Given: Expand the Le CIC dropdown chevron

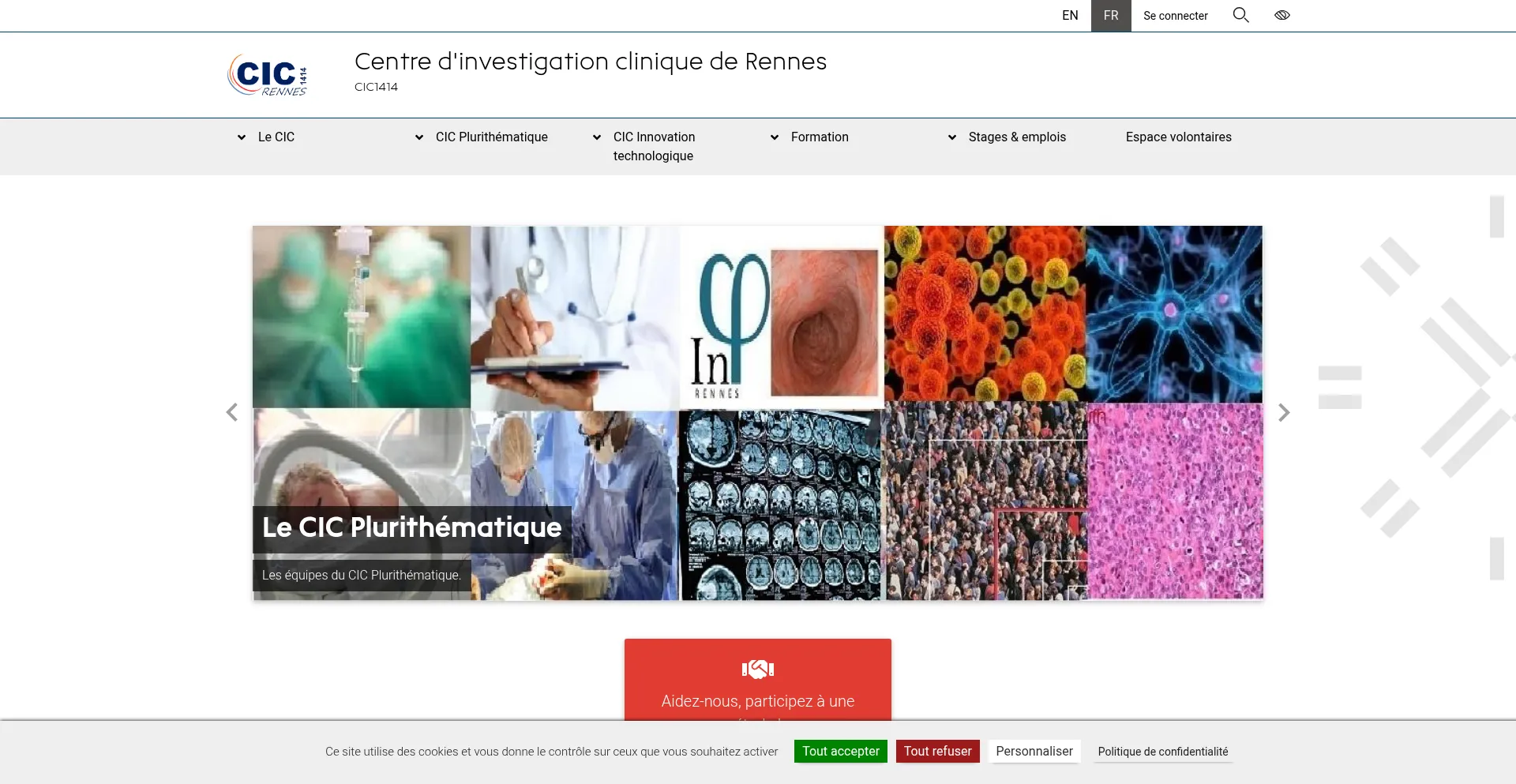Looking at the screenshot, I should click(x=242, y=137).
